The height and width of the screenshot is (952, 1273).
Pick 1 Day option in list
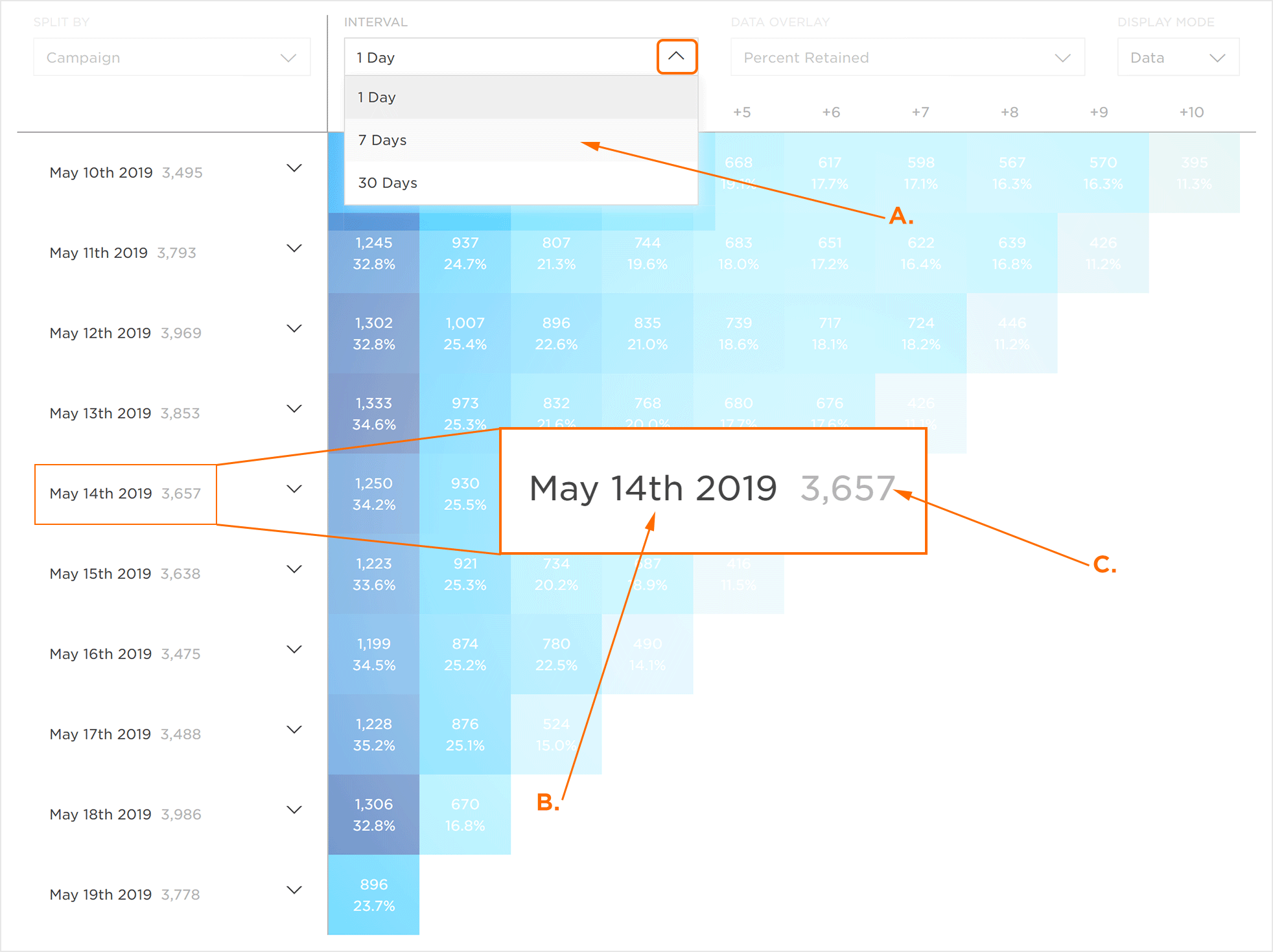(377, 97)
